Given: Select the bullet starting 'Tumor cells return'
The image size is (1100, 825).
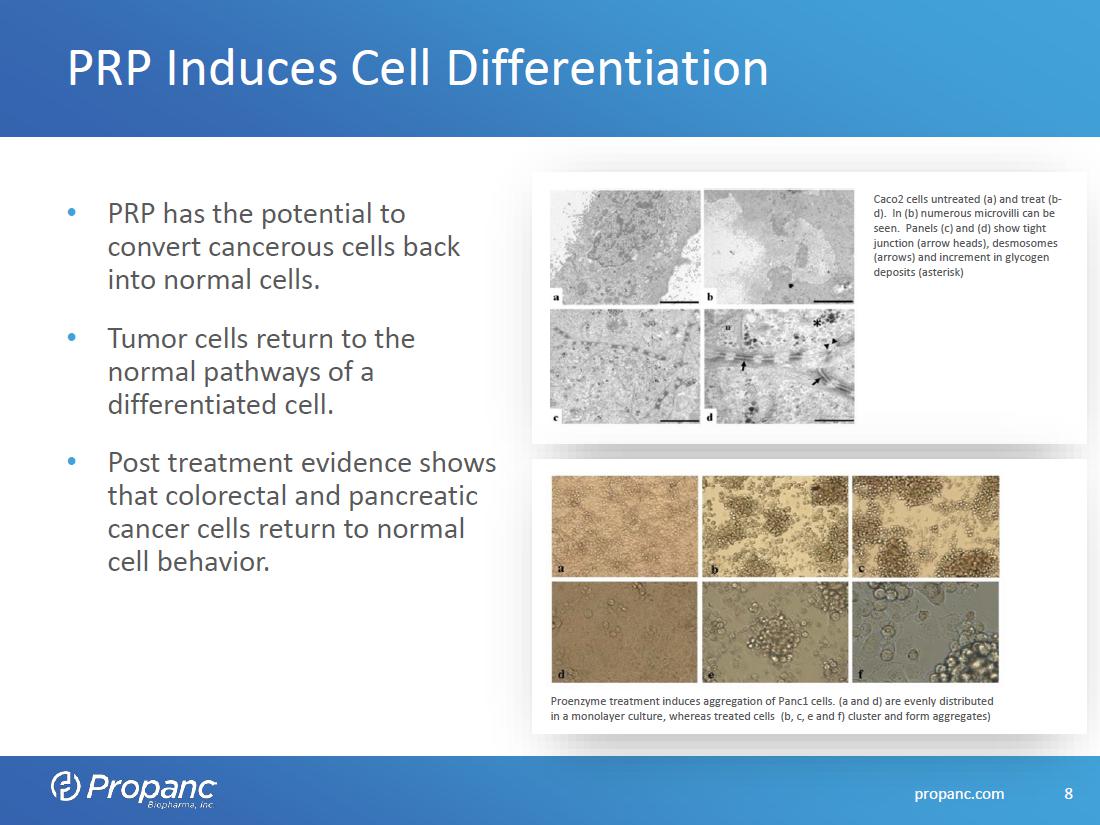Looking at the screenshot, I should click(260, 371).
